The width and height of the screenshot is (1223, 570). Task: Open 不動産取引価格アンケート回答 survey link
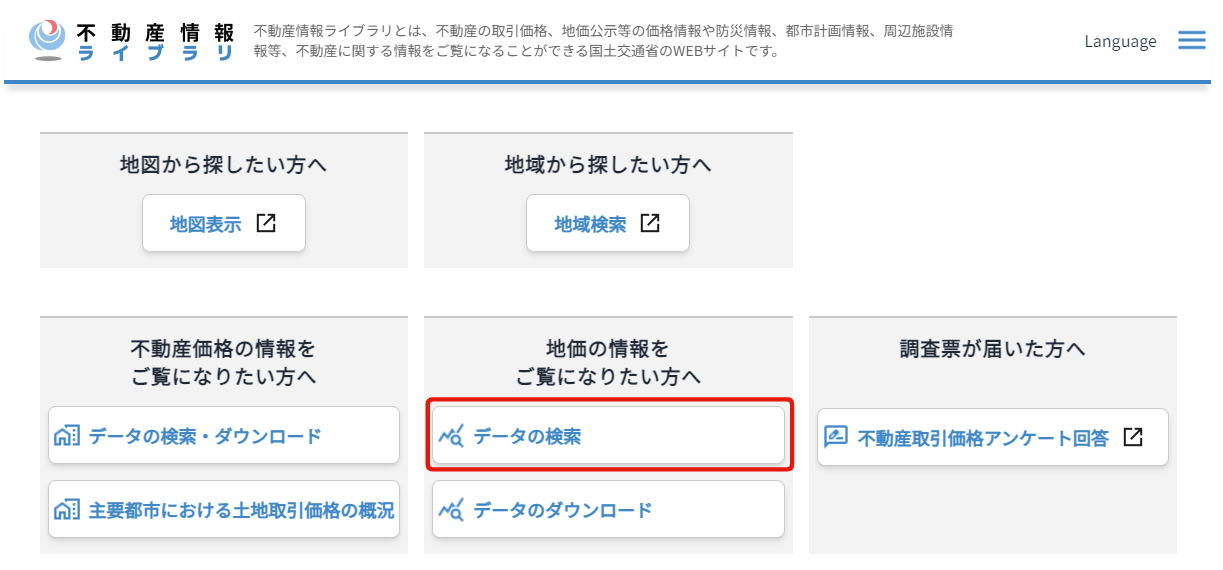993,437
